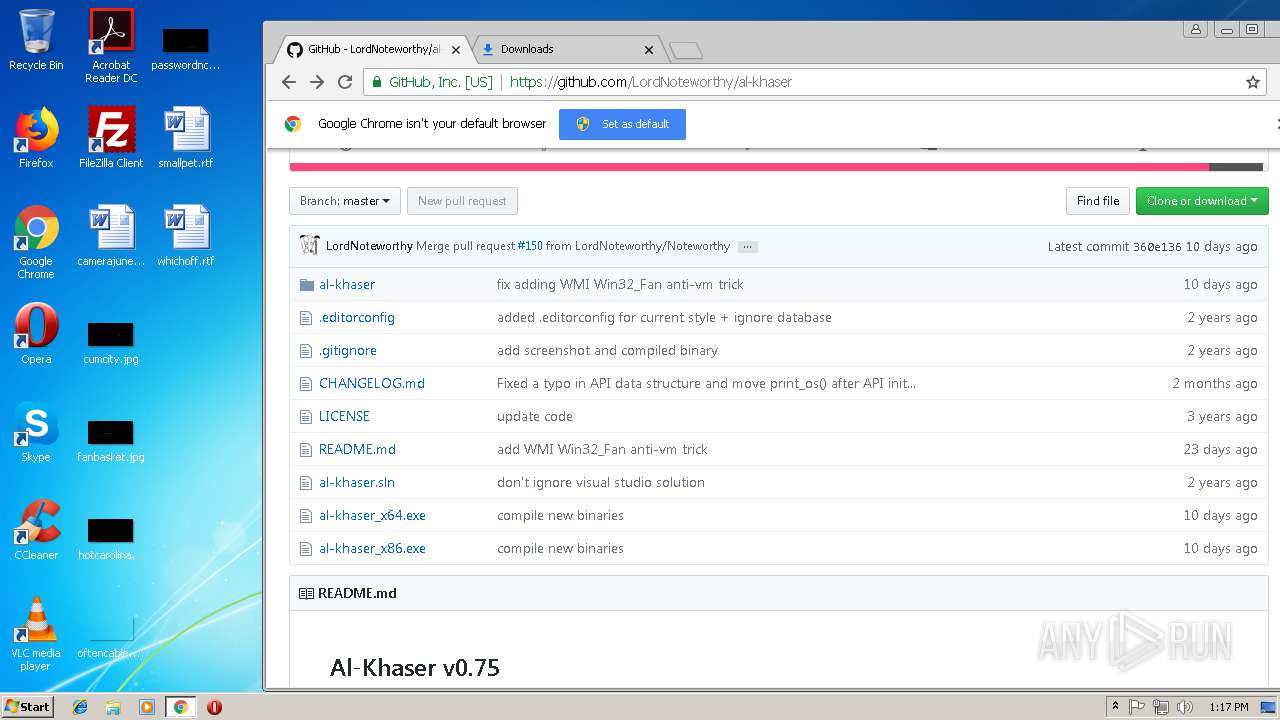The width and height of the screenshot is (1280, 720).
Task: Open Clone or download dropdown
Action: 1202,201
